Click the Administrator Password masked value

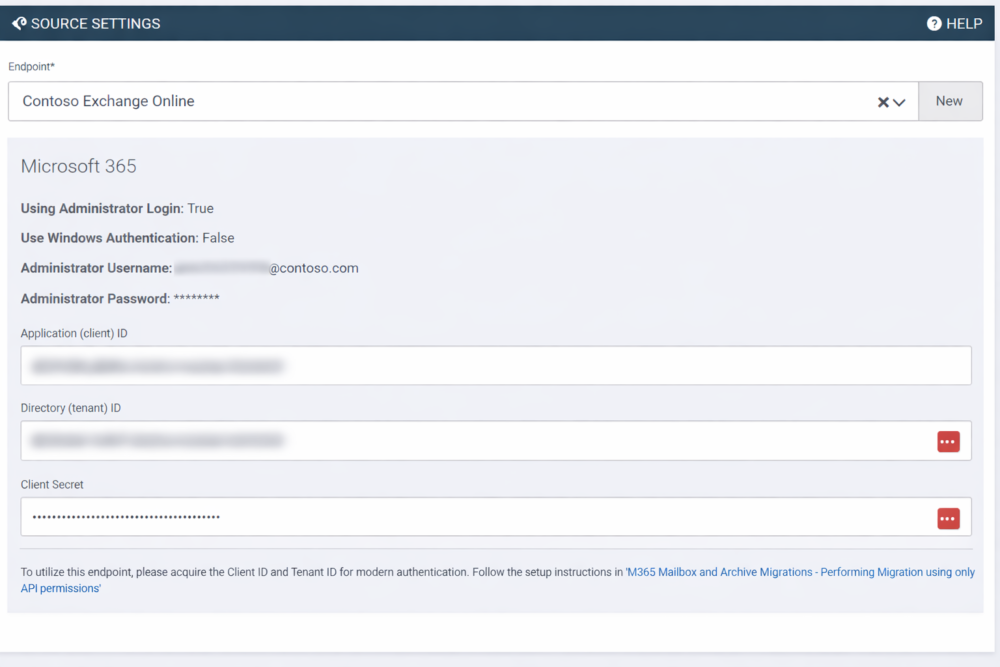click(196, 298)
